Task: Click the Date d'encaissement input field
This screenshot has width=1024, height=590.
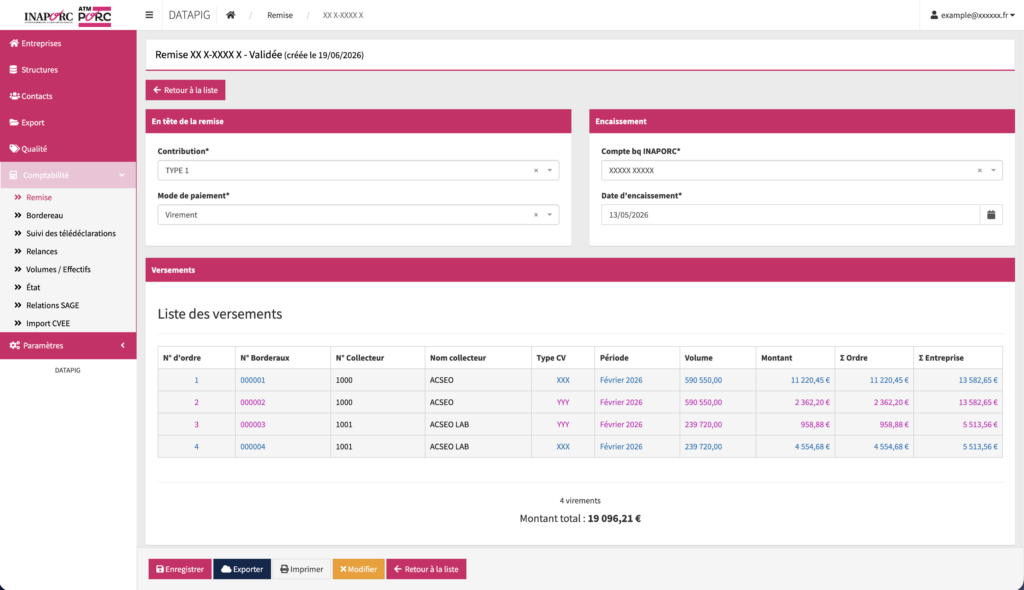Action: point(790,214)
